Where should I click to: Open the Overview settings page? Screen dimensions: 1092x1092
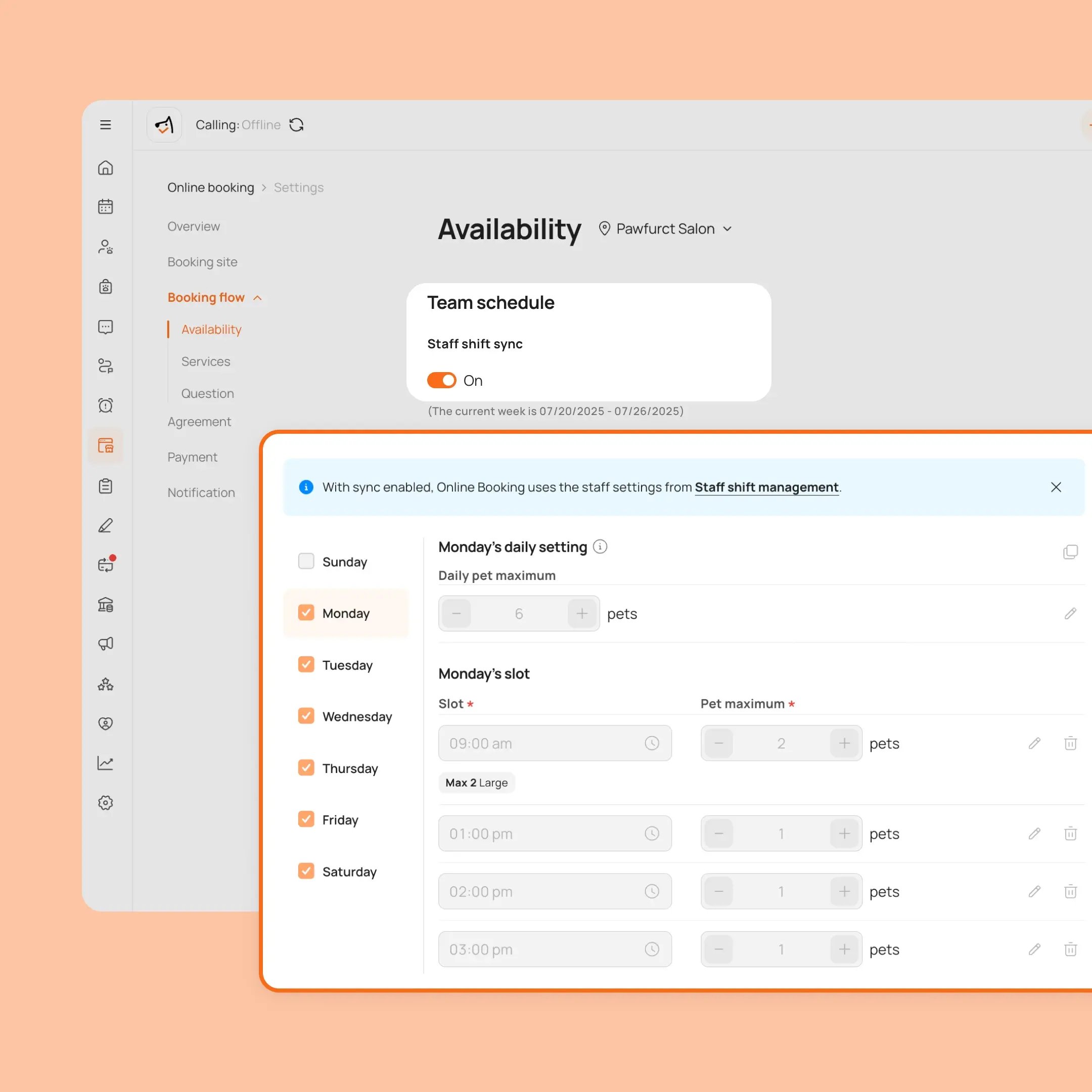[x=193, y=226]
